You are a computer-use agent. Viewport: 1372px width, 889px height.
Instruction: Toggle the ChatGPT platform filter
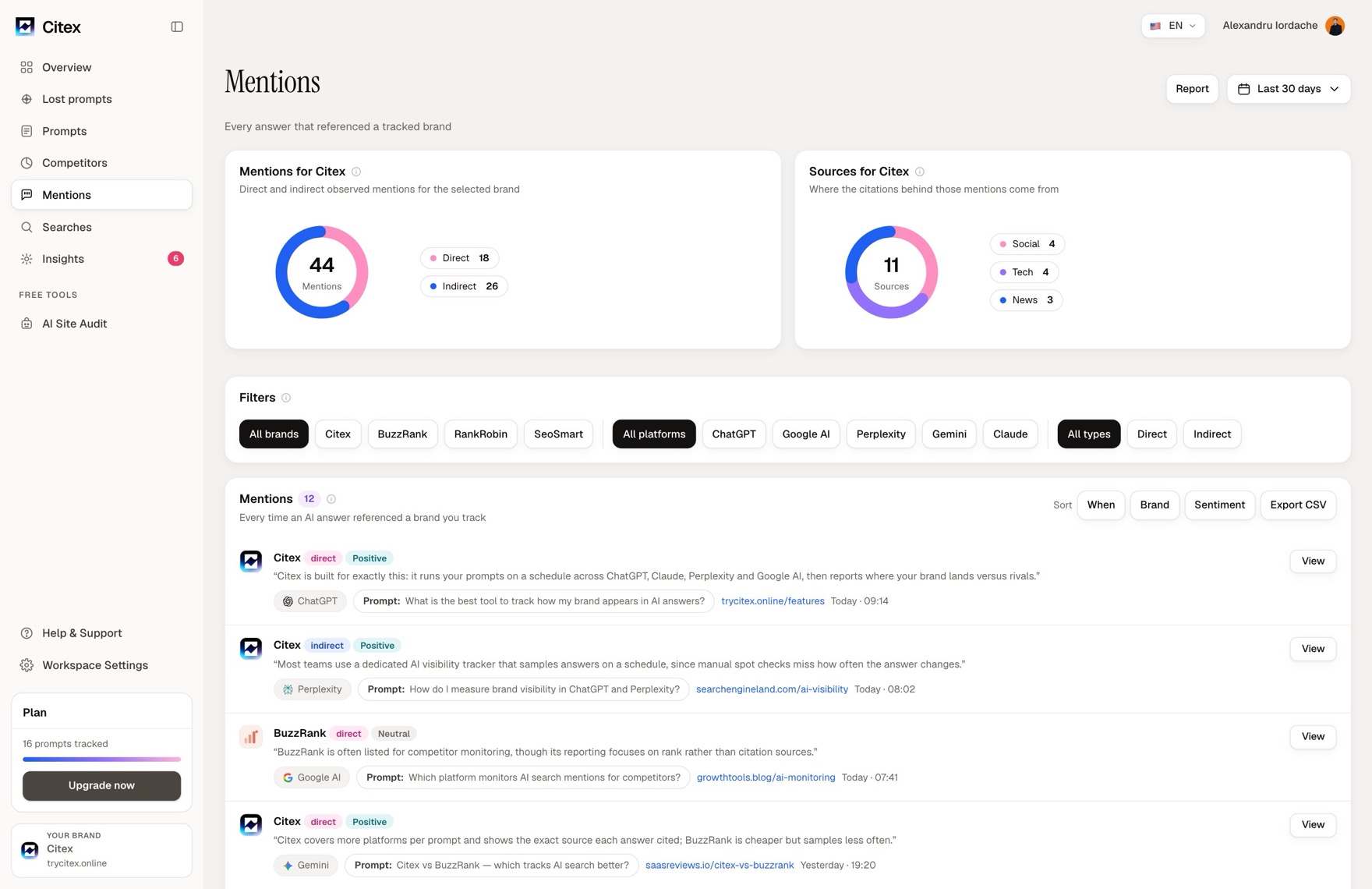click(x=734, y=434)
